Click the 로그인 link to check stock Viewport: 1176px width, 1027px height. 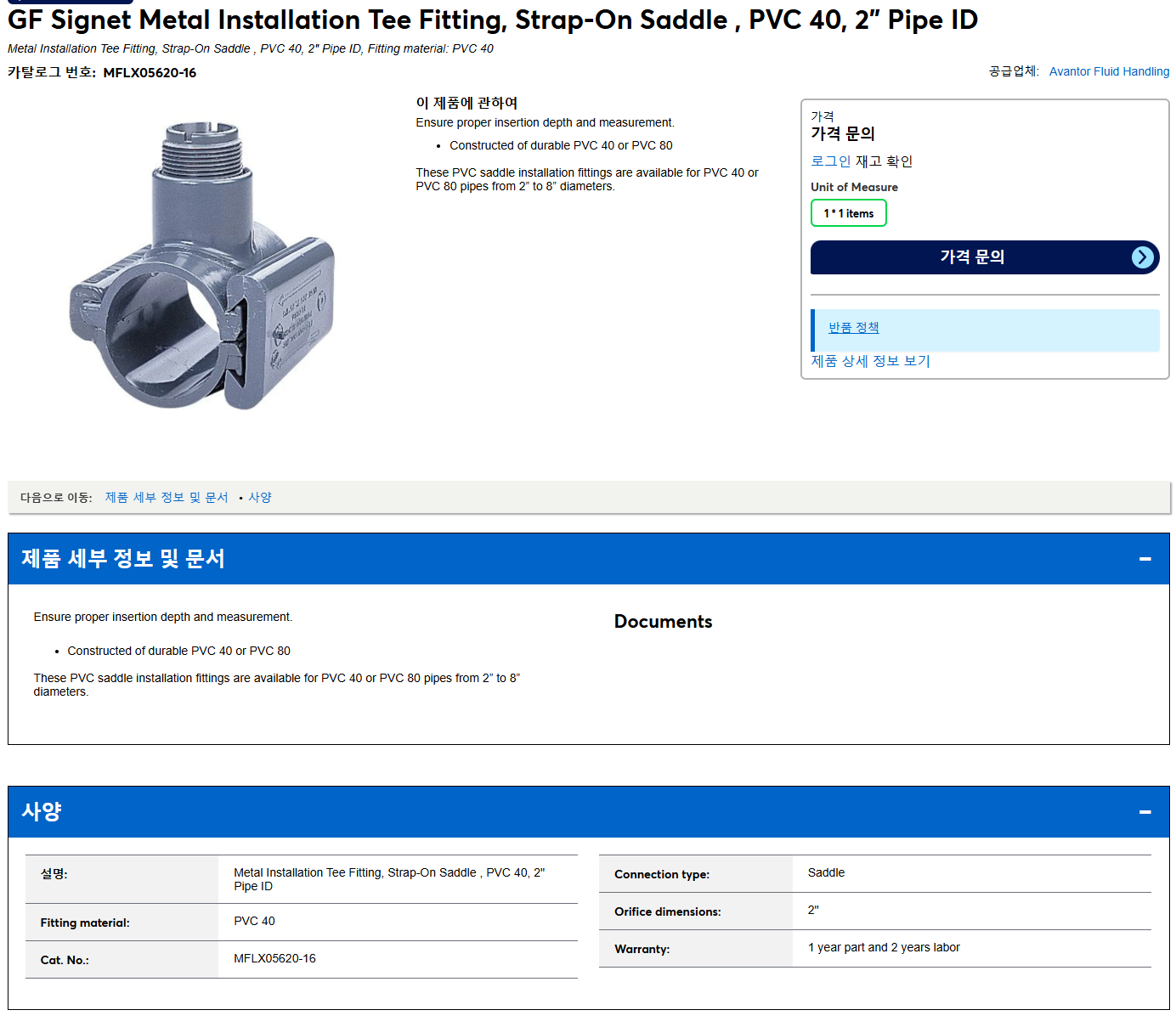click(x=830, y=161)
